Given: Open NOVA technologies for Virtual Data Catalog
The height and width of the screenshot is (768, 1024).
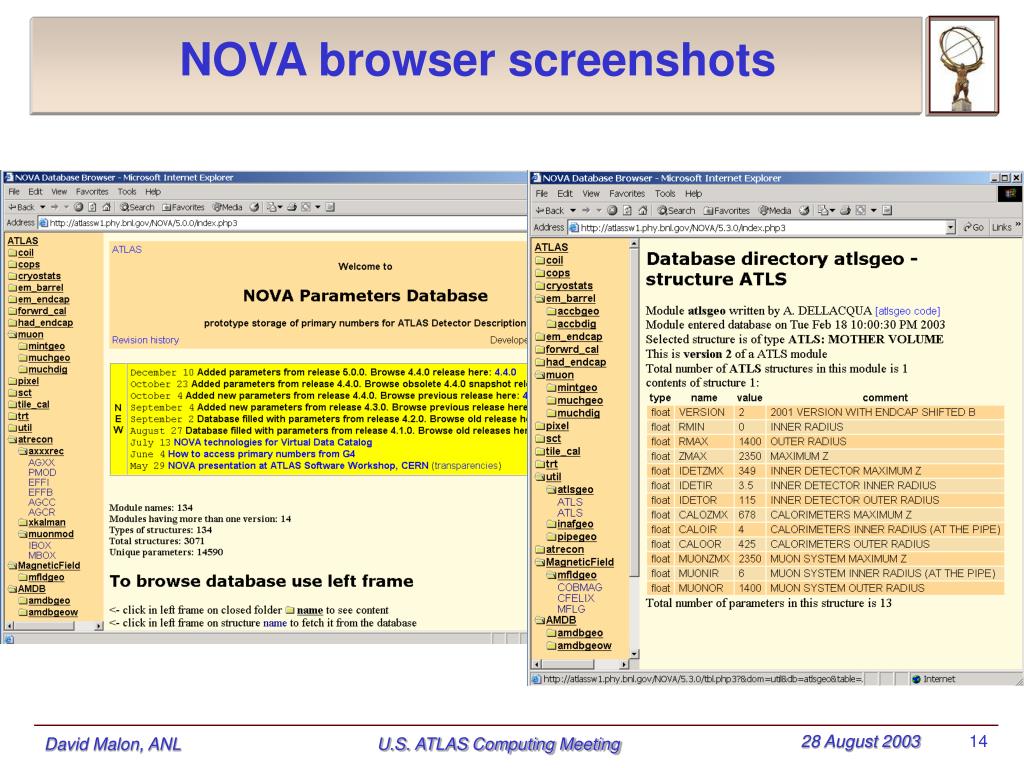Looking at the screenshot, I should point(273,442).
